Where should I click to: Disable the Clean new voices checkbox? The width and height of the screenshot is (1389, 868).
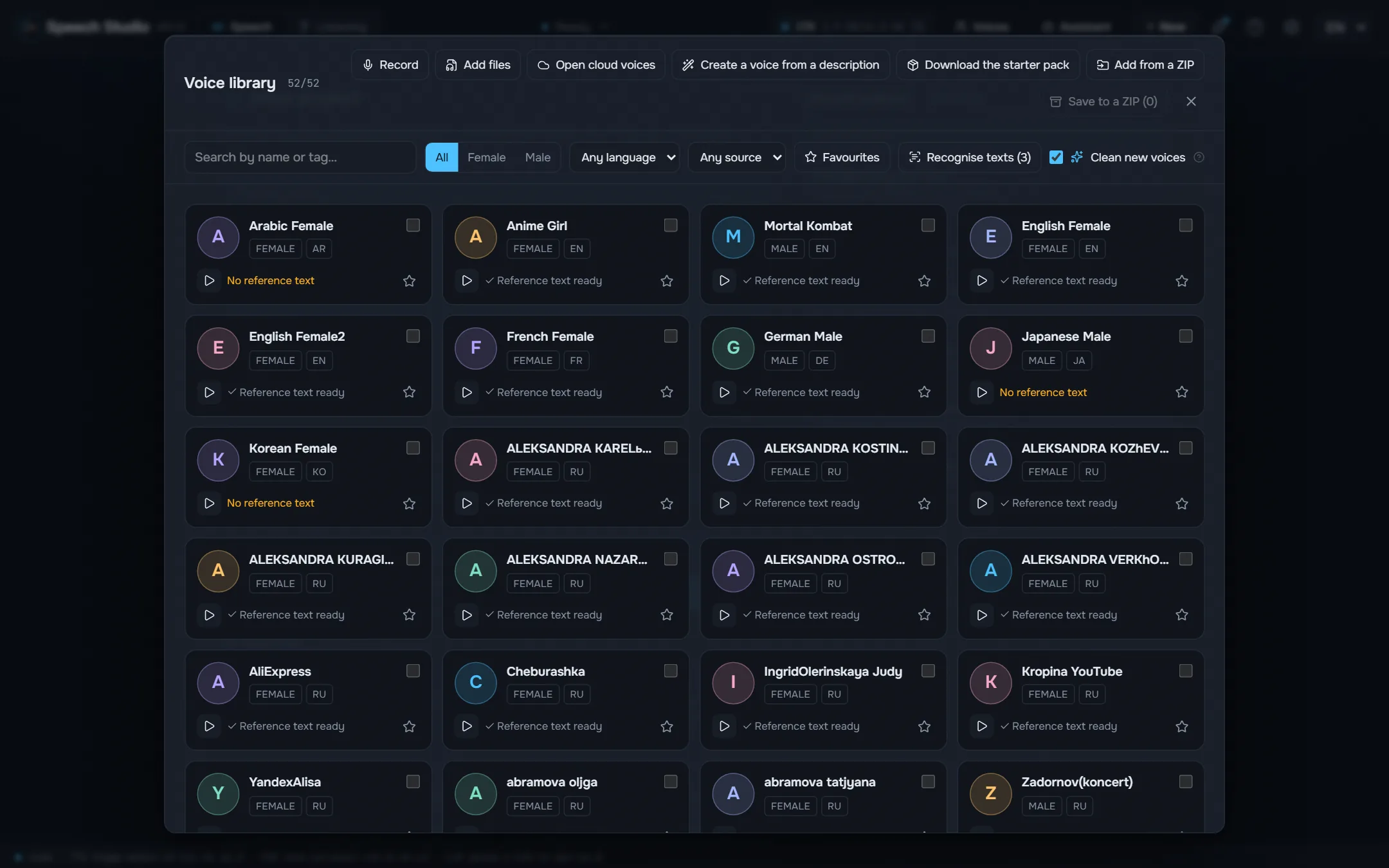coord(1056,157)
